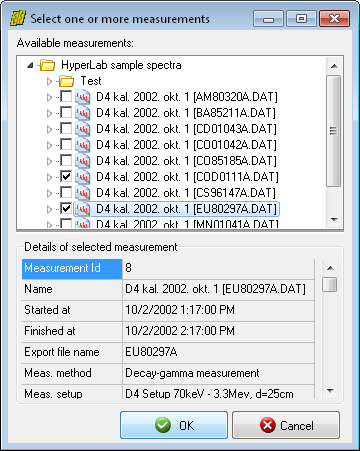This screenshot has height=451, width=360.
Task: Click the HyperLab sample spectra folder icon
Action: pyautogui.click(x=47, y=65)
